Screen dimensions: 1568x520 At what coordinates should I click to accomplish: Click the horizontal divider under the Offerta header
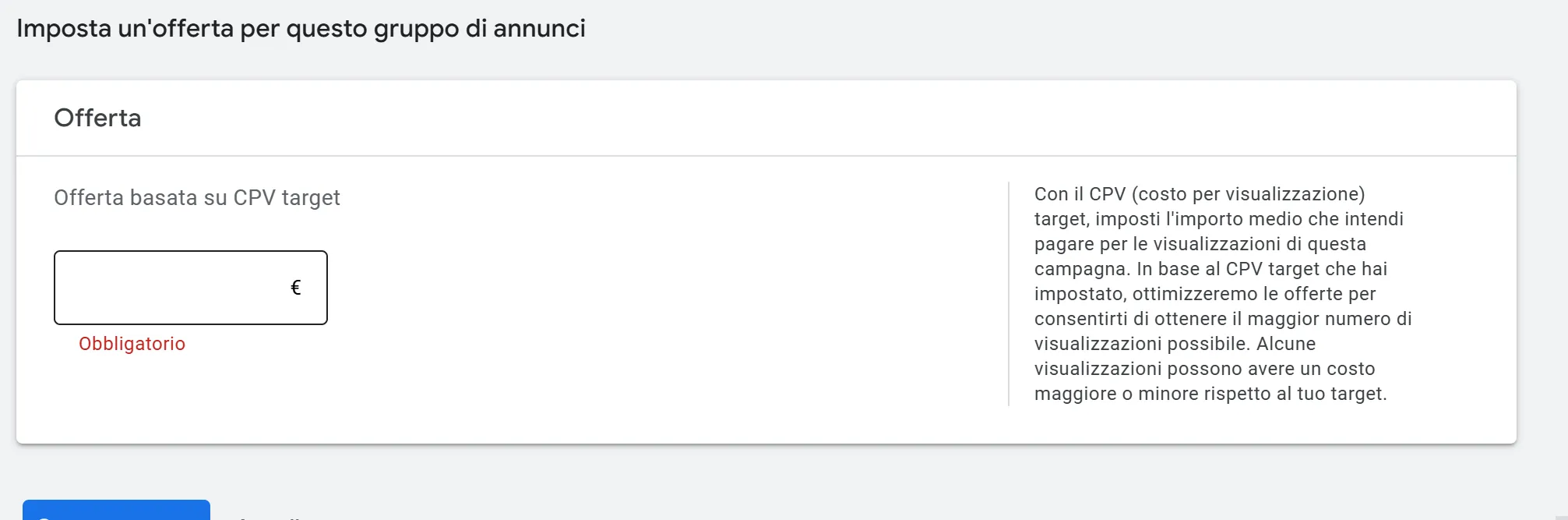tap(766, 156)
